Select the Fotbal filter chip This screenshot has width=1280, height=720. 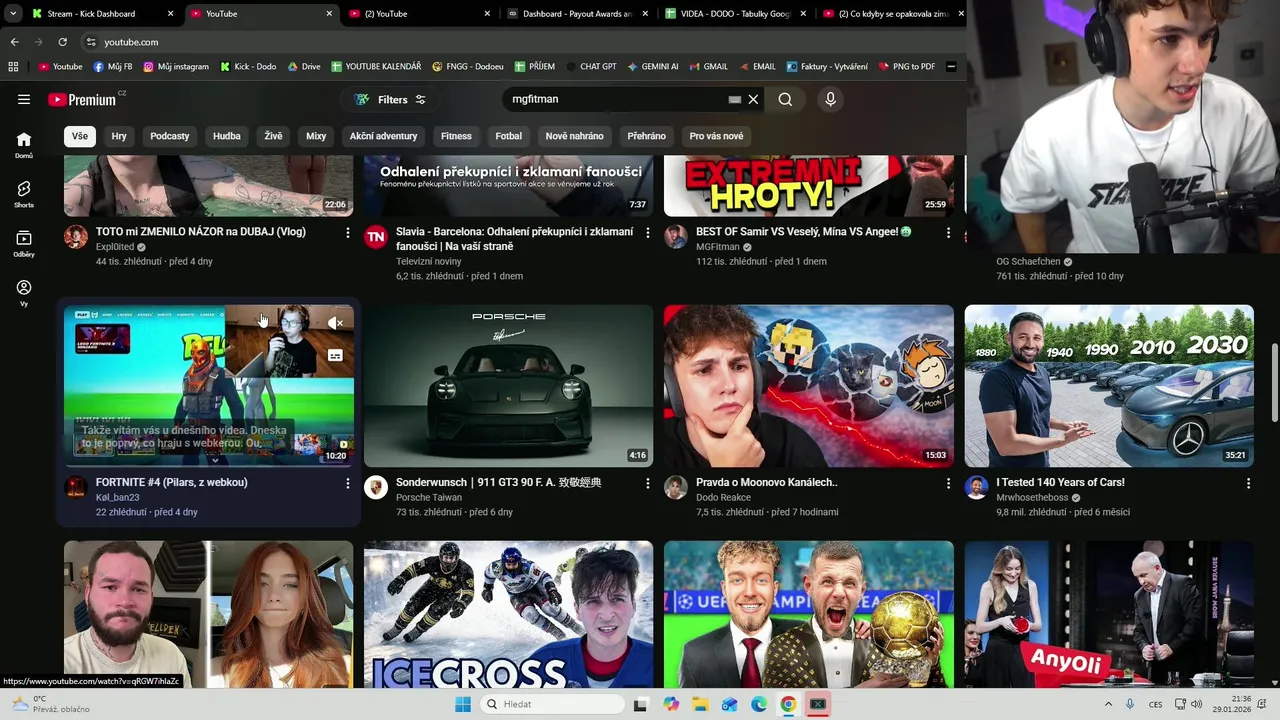tap(509, 136)
